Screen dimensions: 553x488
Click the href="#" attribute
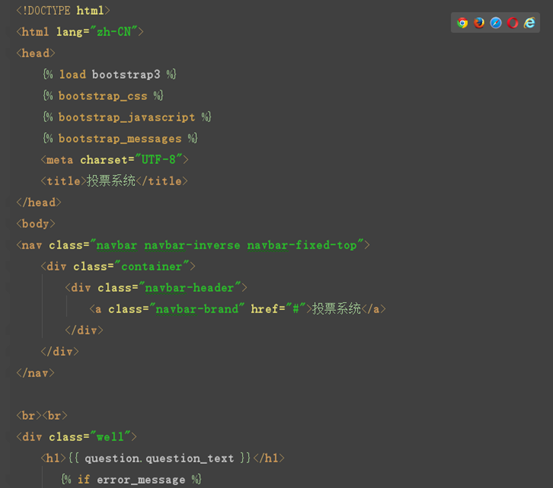(x=278, y=309)
